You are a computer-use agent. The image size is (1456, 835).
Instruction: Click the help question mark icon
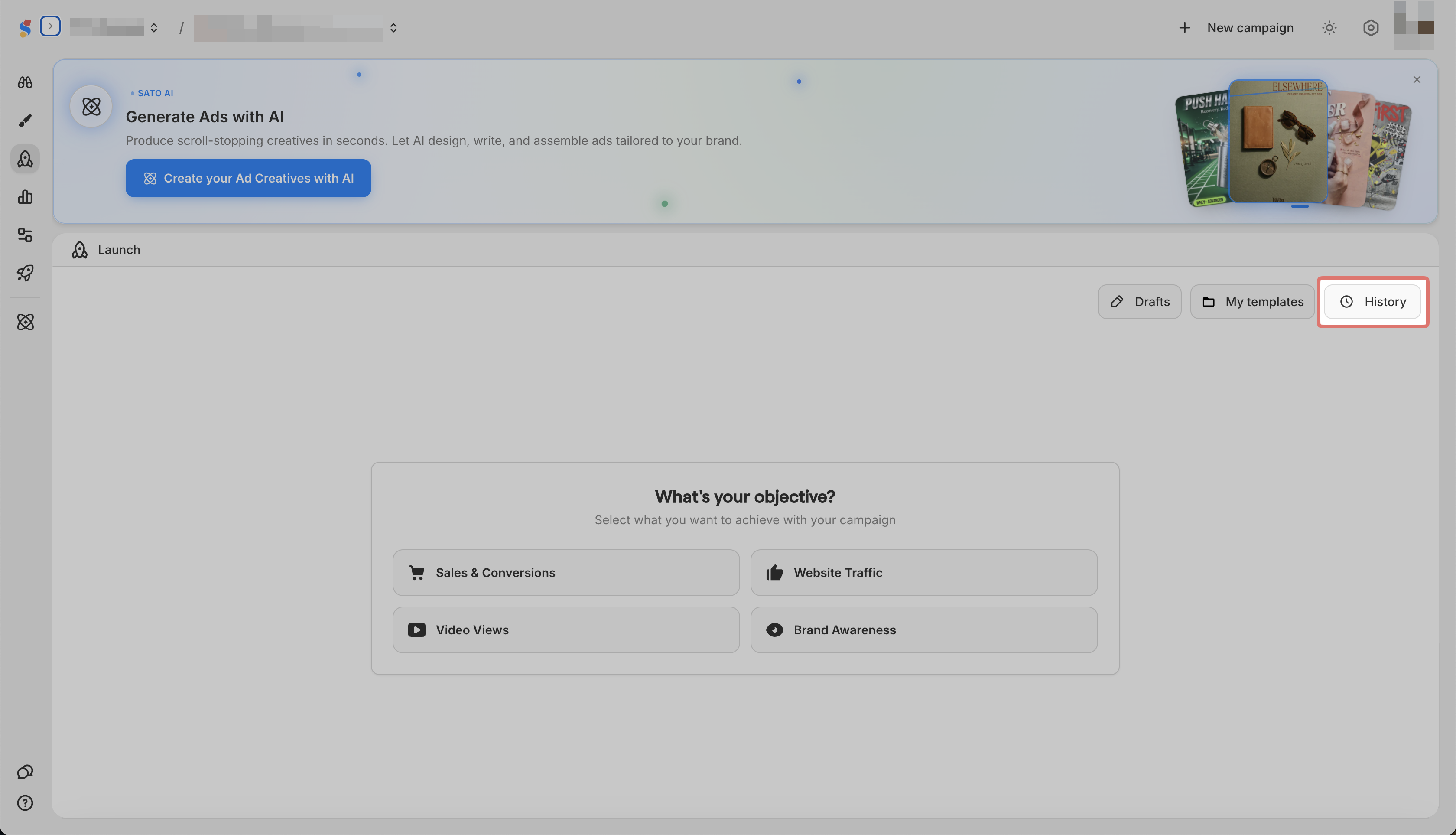(25, 803)
